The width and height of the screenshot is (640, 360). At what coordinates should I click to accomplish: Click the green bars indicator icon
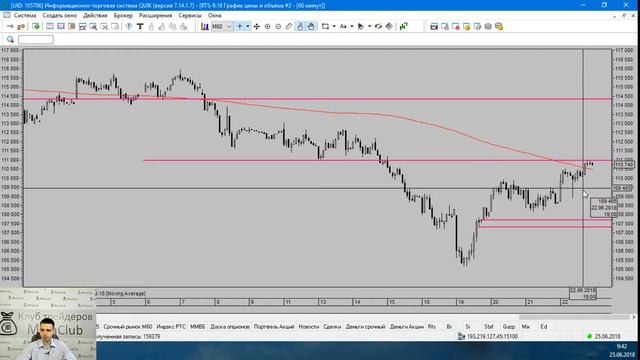pyautogui.click(x=404, y=27)
